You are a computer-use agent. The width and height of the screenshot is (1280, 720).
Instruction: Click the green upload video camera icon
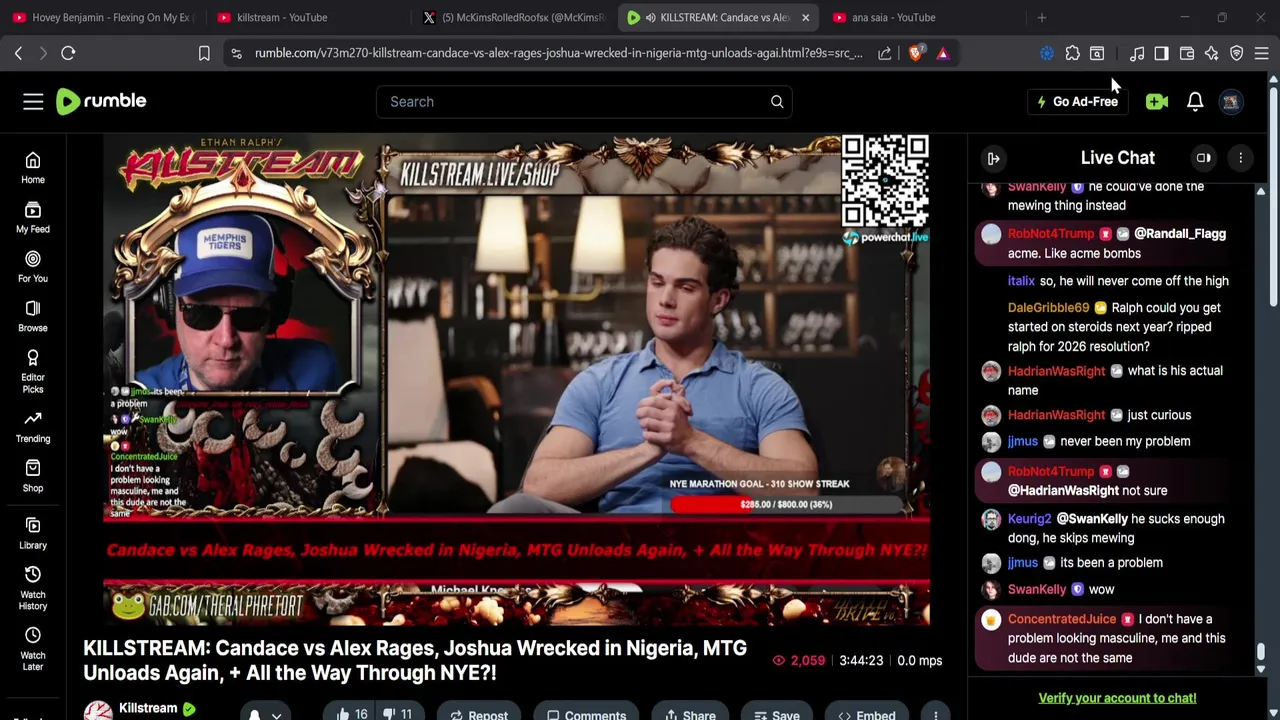[x=1157, y=101]
